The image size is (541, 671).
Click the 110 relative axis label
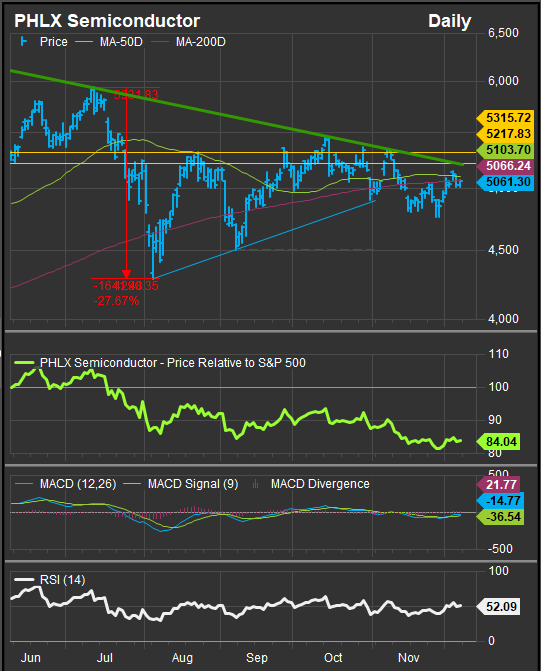[498, 354]
